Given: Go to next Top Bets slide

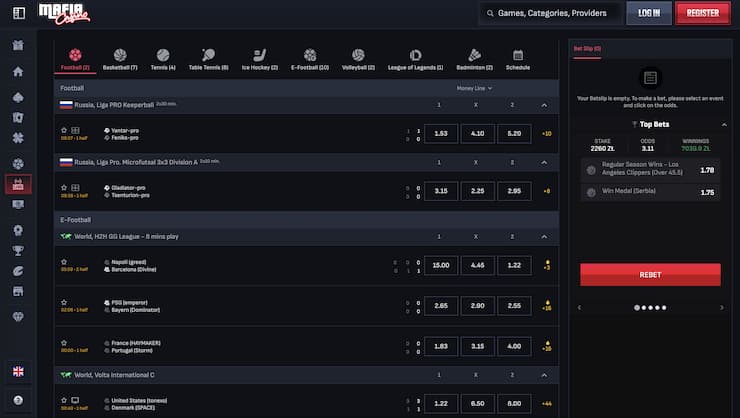Looking at the screenshot, I should (x=722, y=308).
